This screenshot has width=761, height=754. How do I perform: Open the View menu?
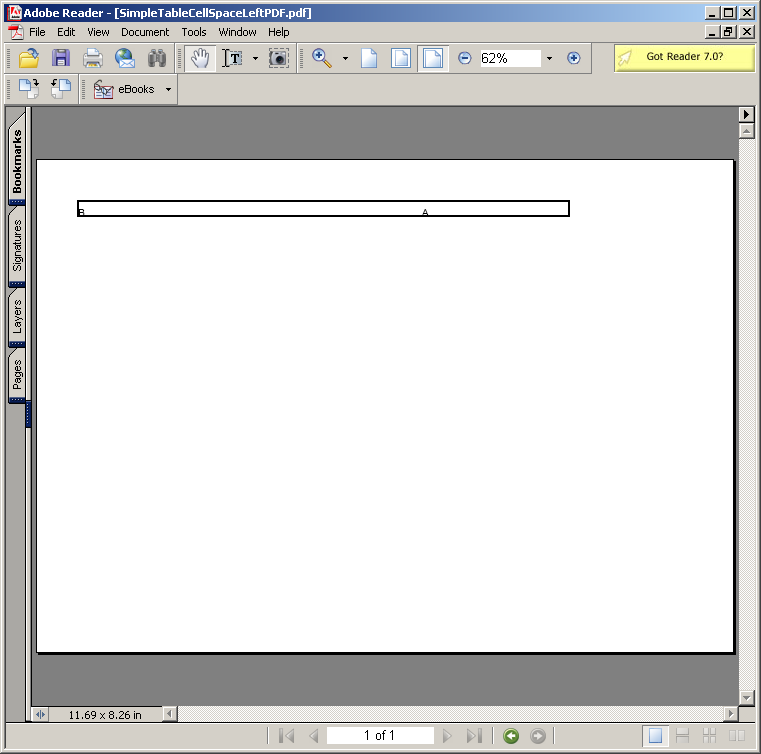pos(98,32)
